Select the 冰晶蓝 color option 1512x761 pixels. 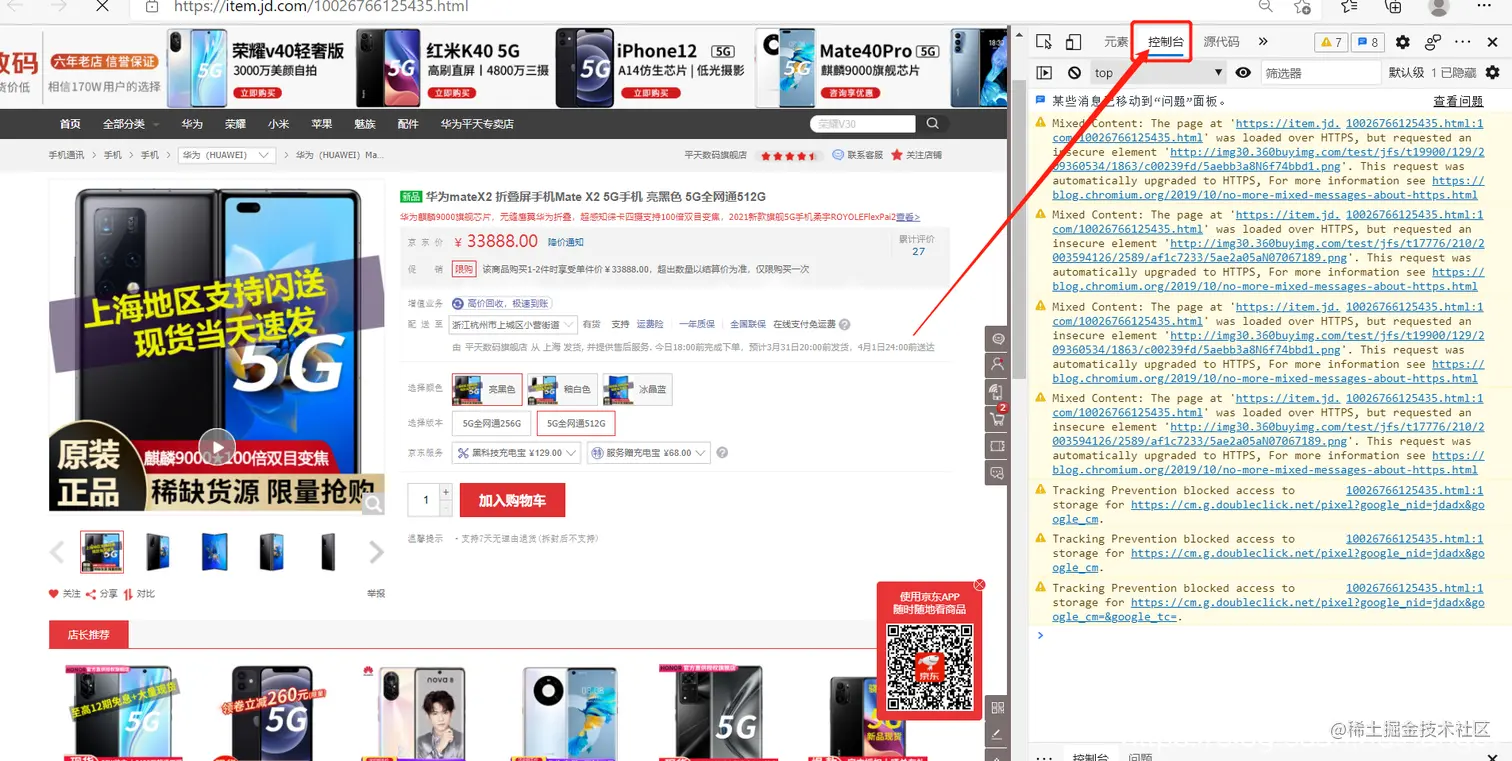(637, 389)
